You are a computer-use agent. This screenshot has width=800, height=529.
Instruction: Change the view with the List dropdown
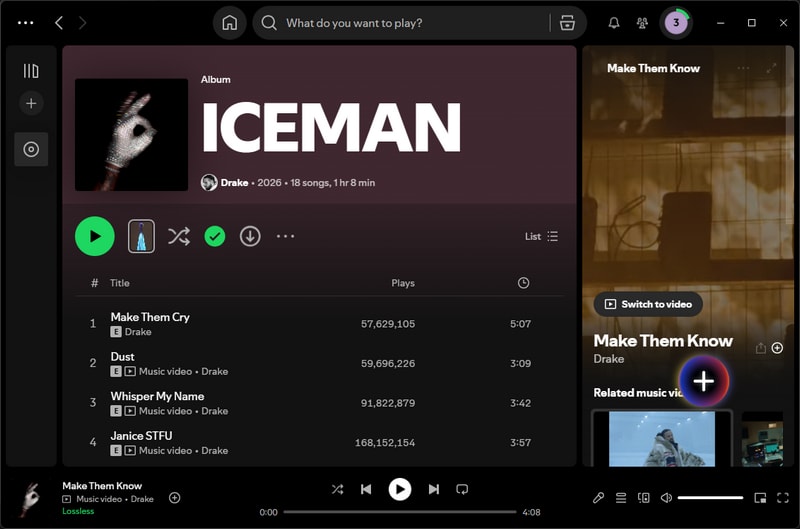coord(541,236)
